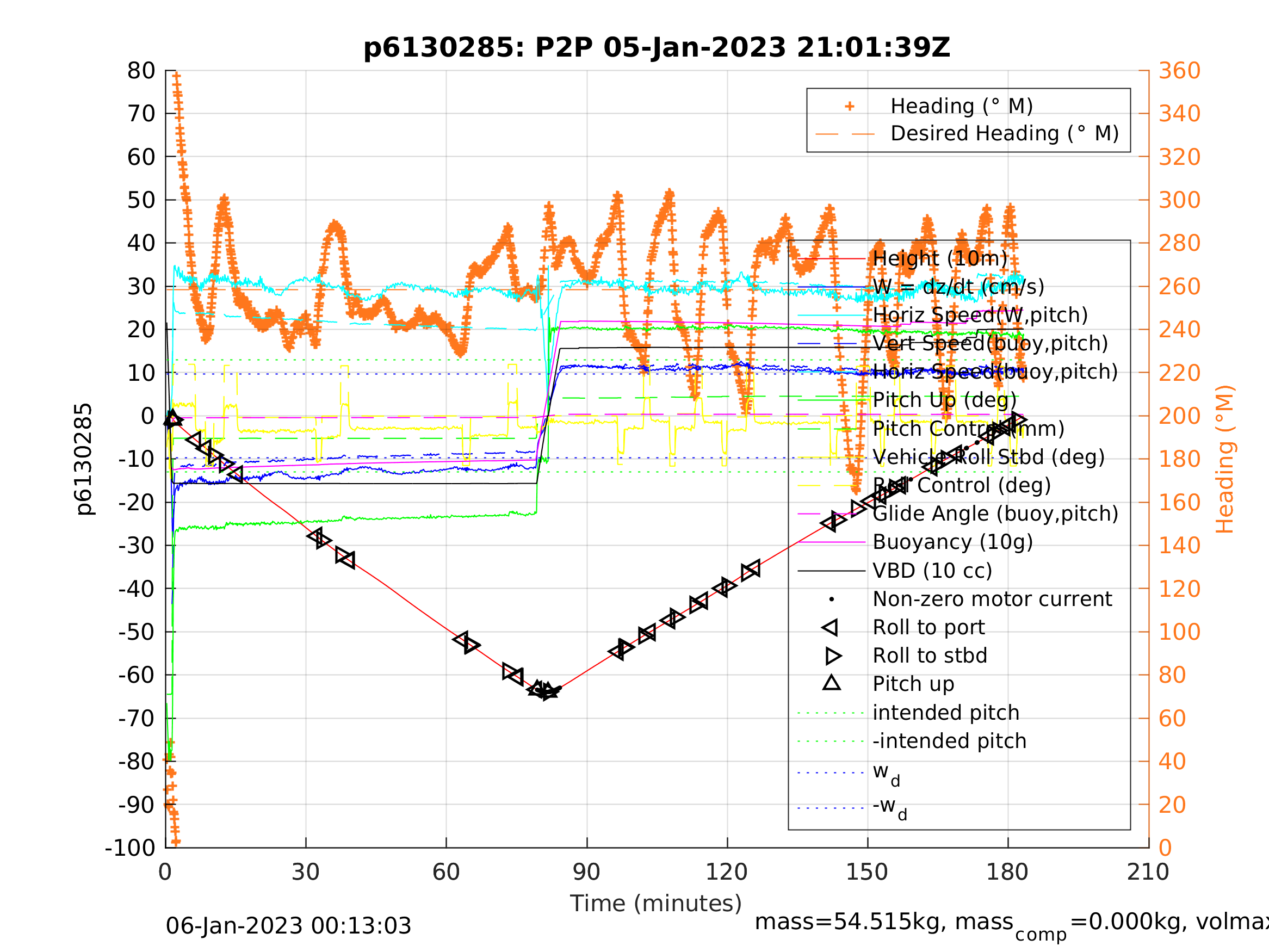Select the 'Heading (° M)' legend entry
Image resolution: width=1269 pixels, height=952 pixels.
click(962, 106)
